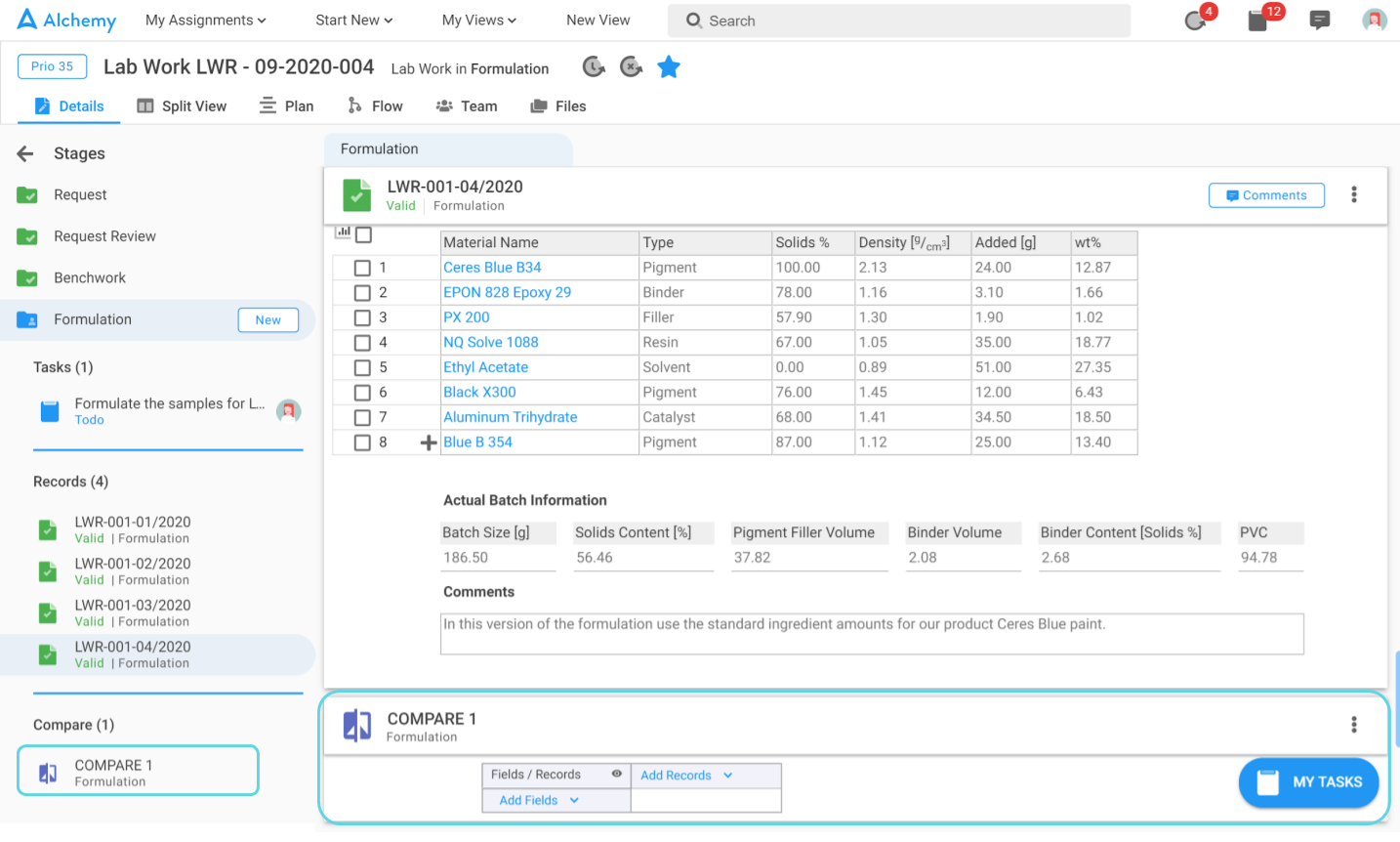
Task: Open tasks clipboard icon with badge 12
Action: pos(1258,21)
